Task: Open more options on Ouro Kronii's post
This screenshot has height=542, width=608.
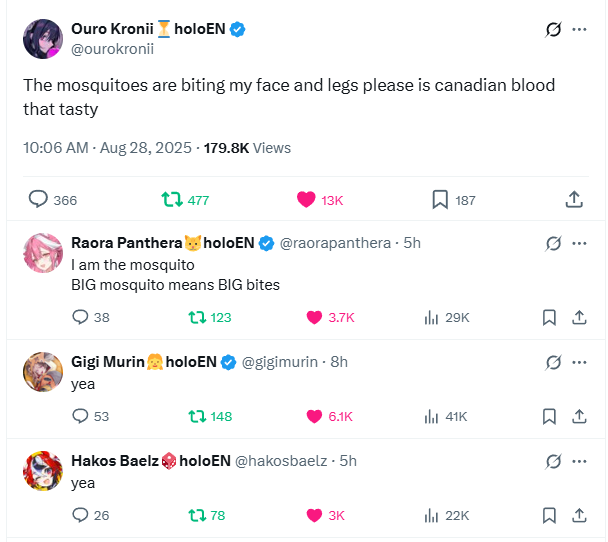Action: click(x=579, y=30)
